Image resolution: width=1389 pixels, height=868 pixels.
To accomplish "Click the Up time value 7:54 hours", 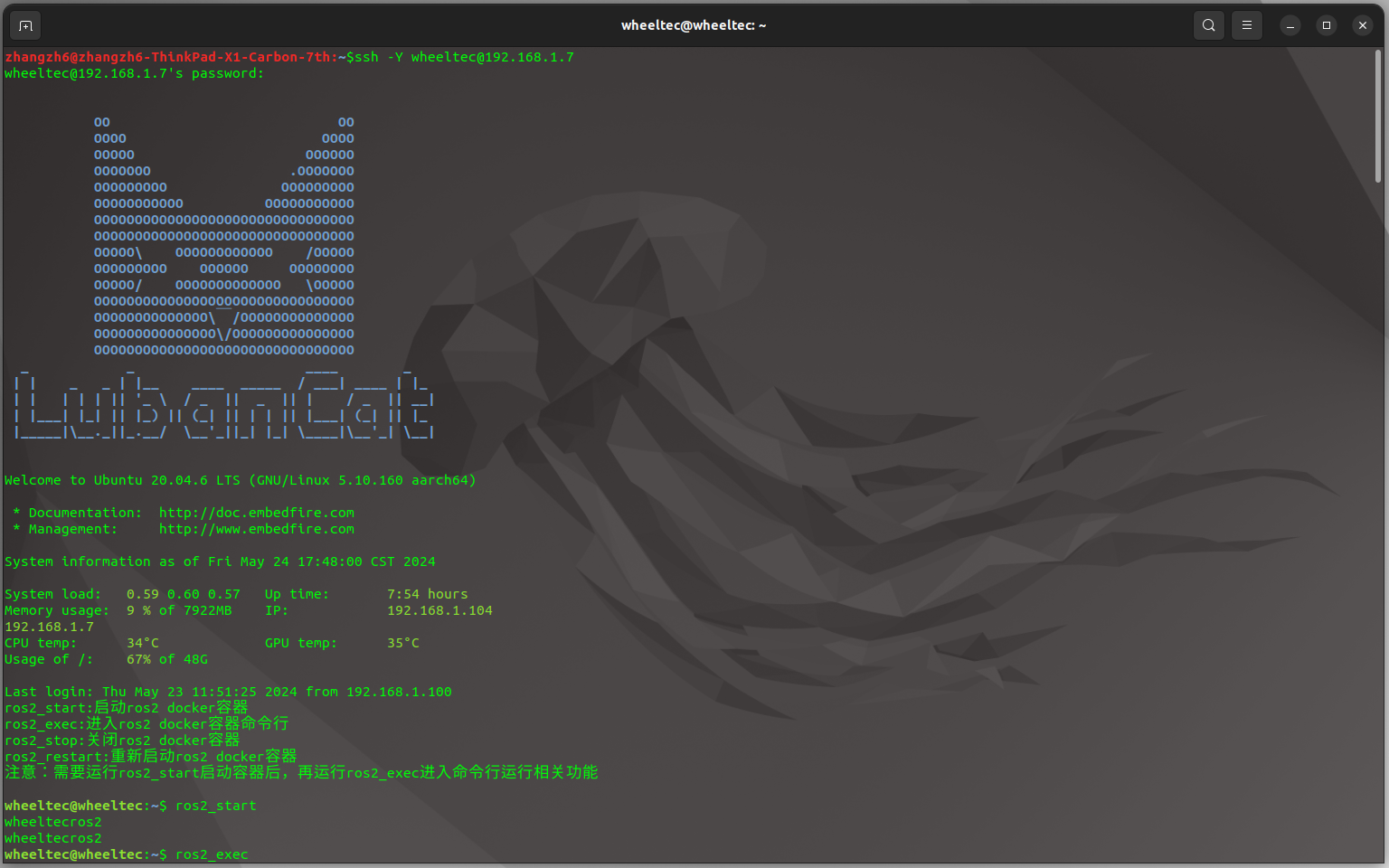I will point(428,594).
